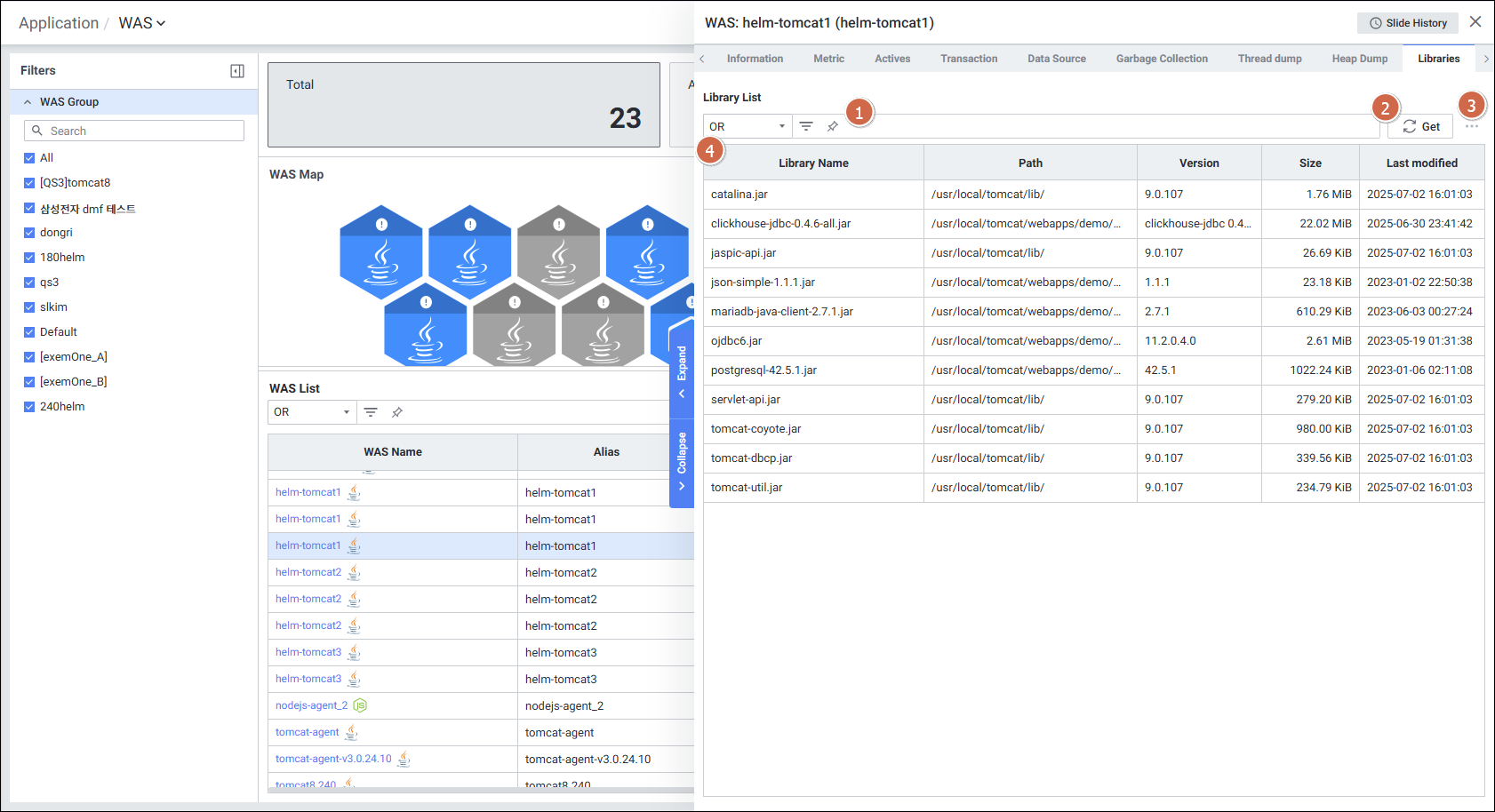1495x812 pixels.
Task: Uncheck the [exemOne_A] checkbox
Action: pyautogui.click(x=29, y=357)
